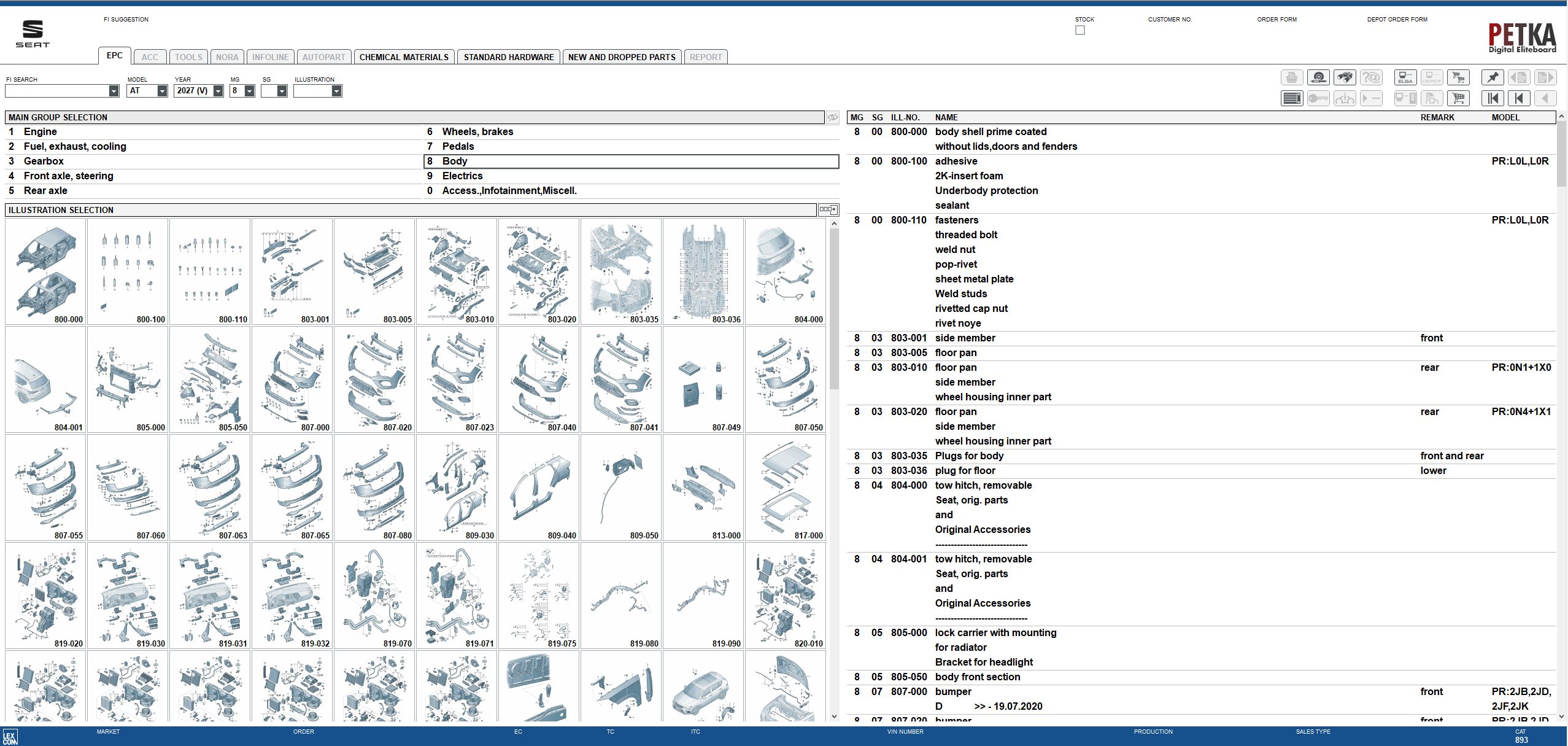
Task: Click the skip-to-first navigation icon
Action: [1494, 98]
